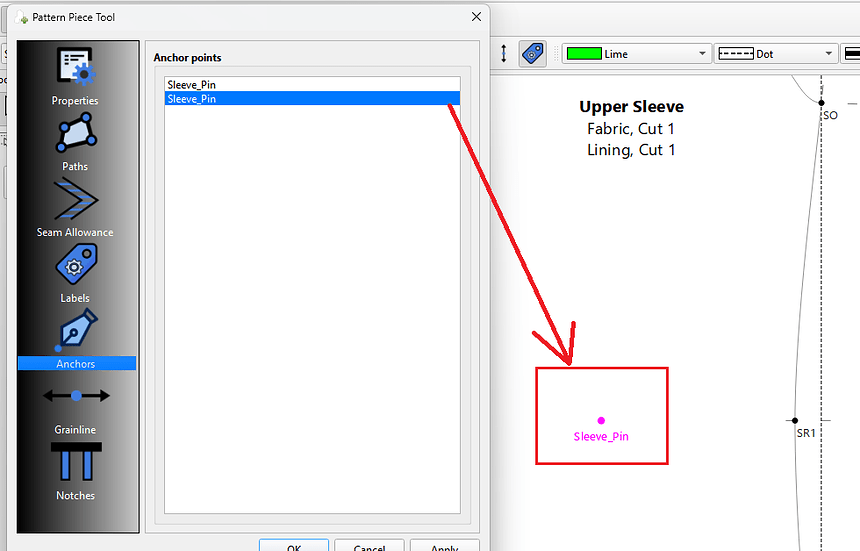Click the SO point on pattern
The height and width of the screenshot is (551, 860).
(821, 103)
